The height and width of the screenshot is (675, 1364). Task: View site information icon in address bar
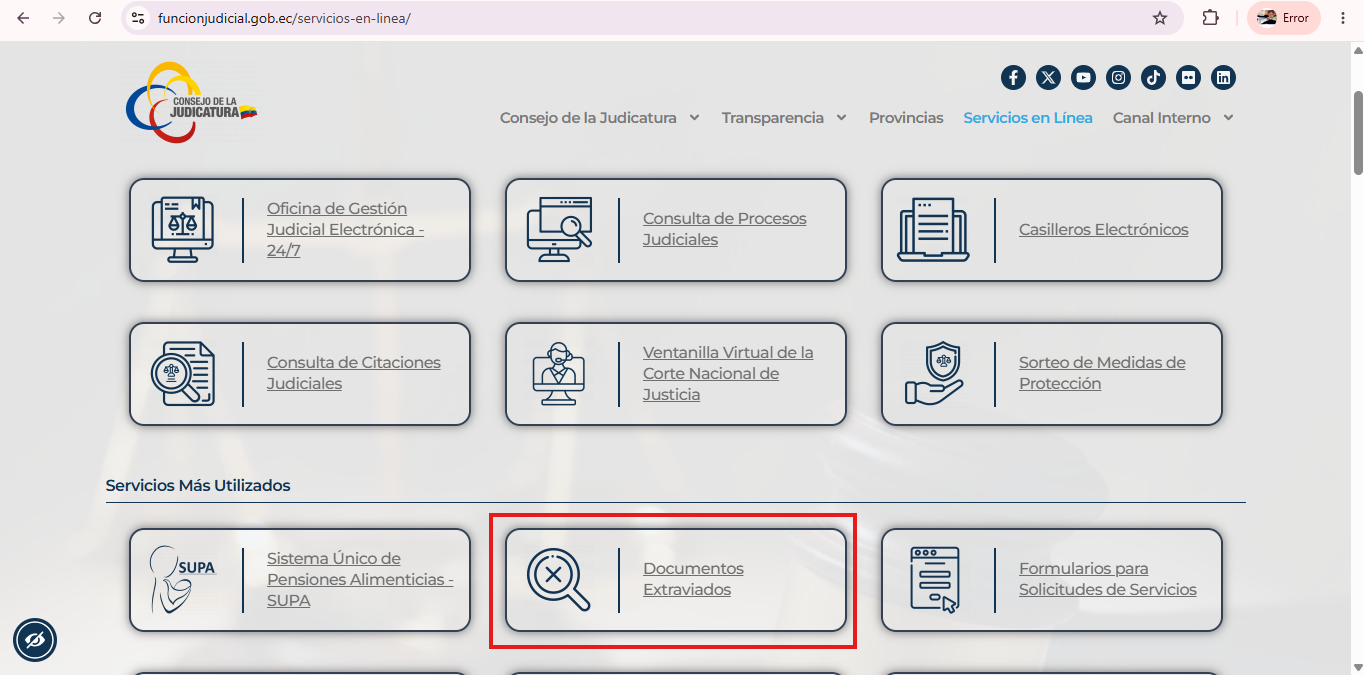(x=139, y=18)
